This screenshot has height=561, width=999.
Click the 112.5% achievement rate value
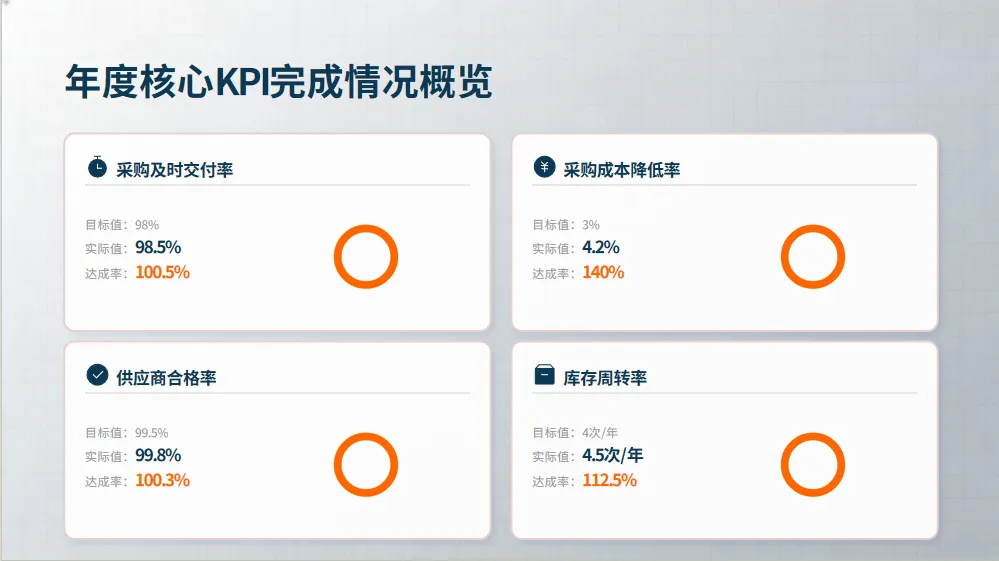[609, 480]
